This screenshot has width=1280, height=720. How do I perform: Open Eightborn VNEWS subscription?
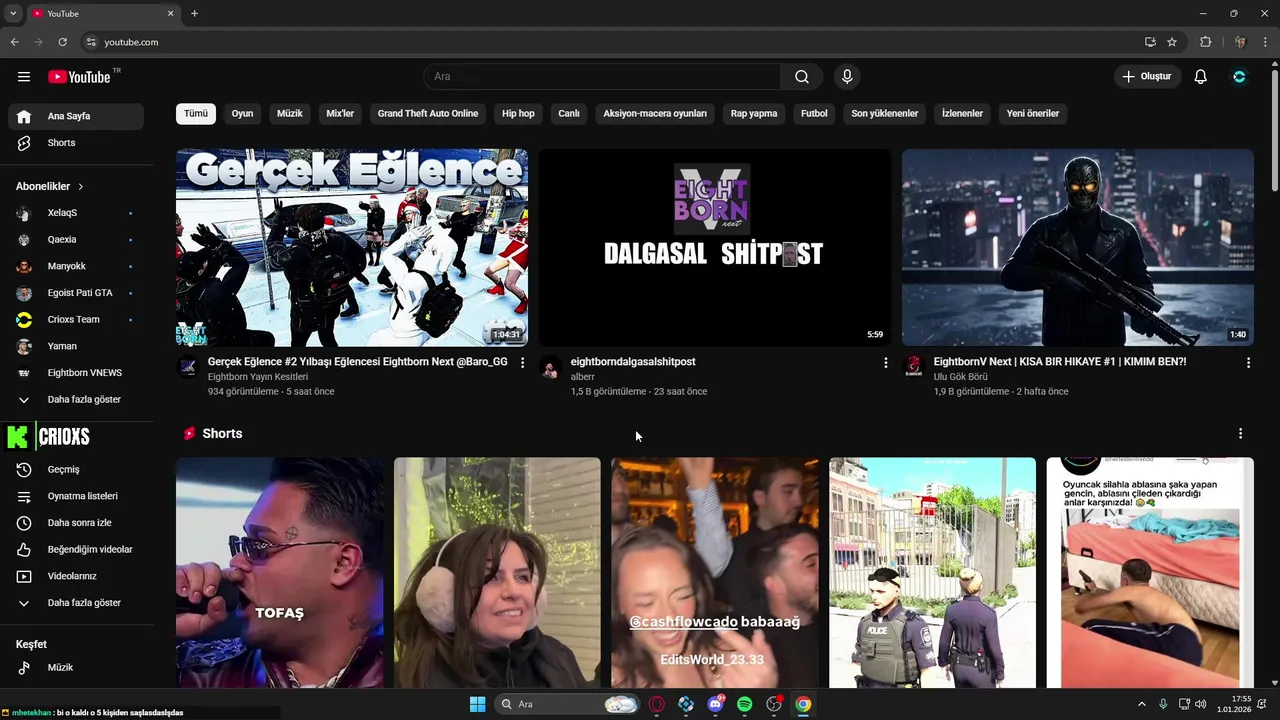tap(76, 373)
